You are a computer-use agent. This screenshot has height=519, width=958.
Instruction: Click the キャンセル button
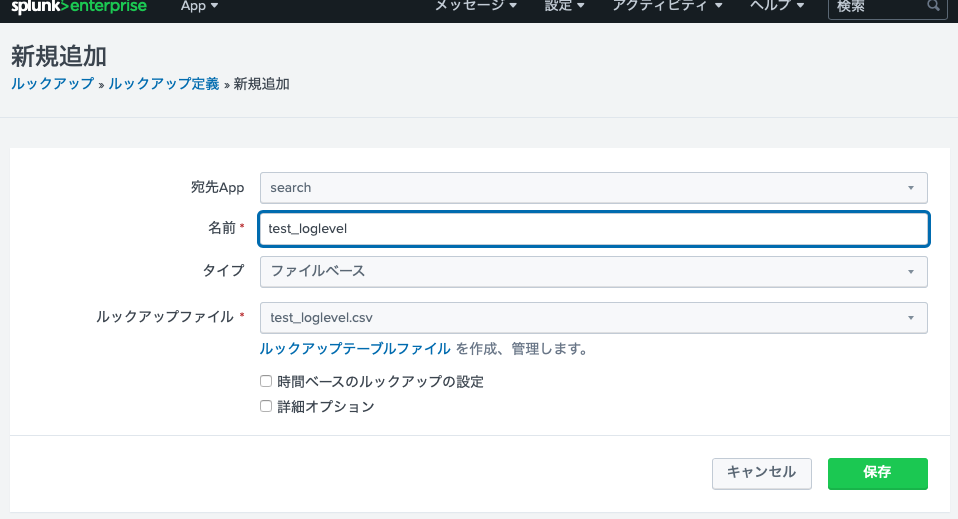762,474
